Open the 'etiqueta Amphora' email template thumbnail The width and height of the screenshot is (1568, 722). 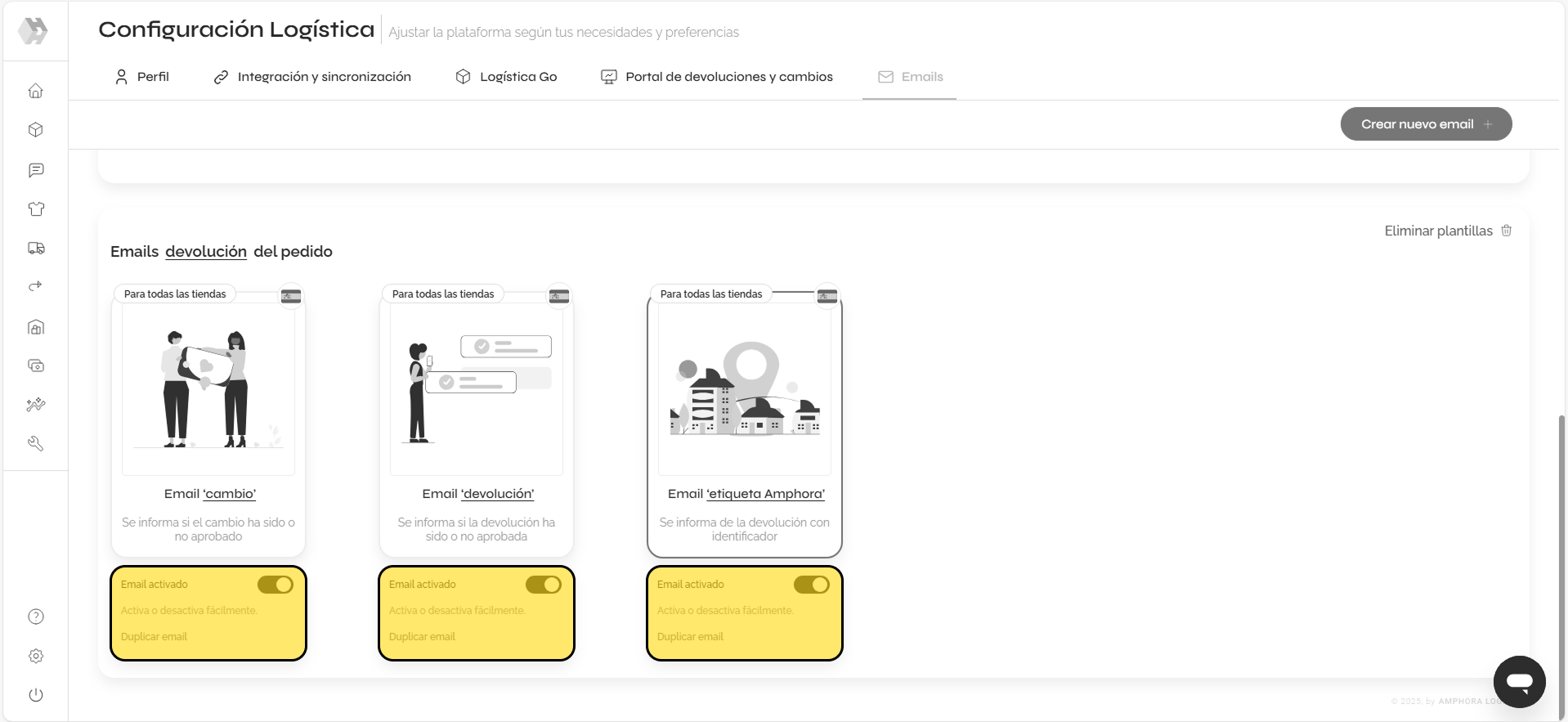click(744, 389)
